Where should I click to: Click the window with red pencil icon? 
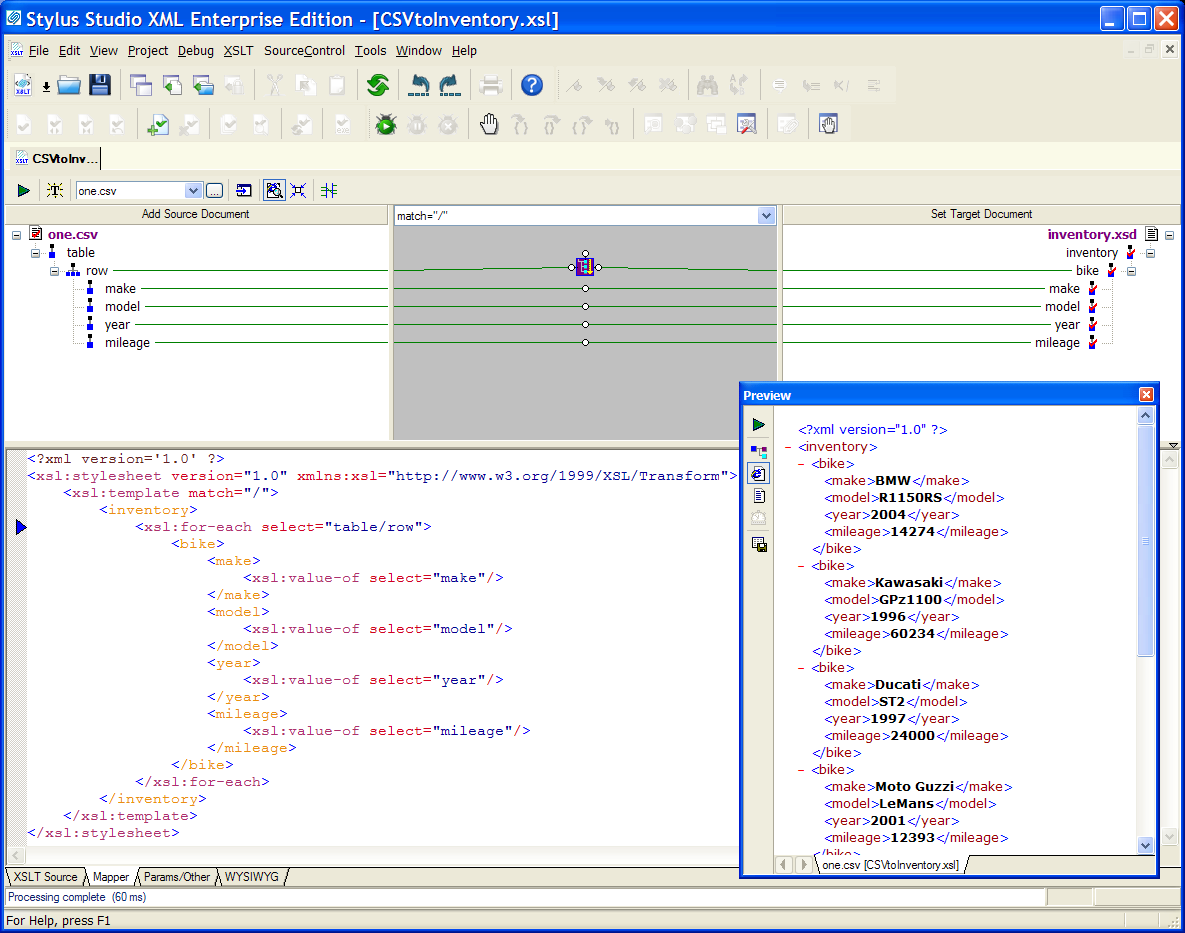point(747,124)
